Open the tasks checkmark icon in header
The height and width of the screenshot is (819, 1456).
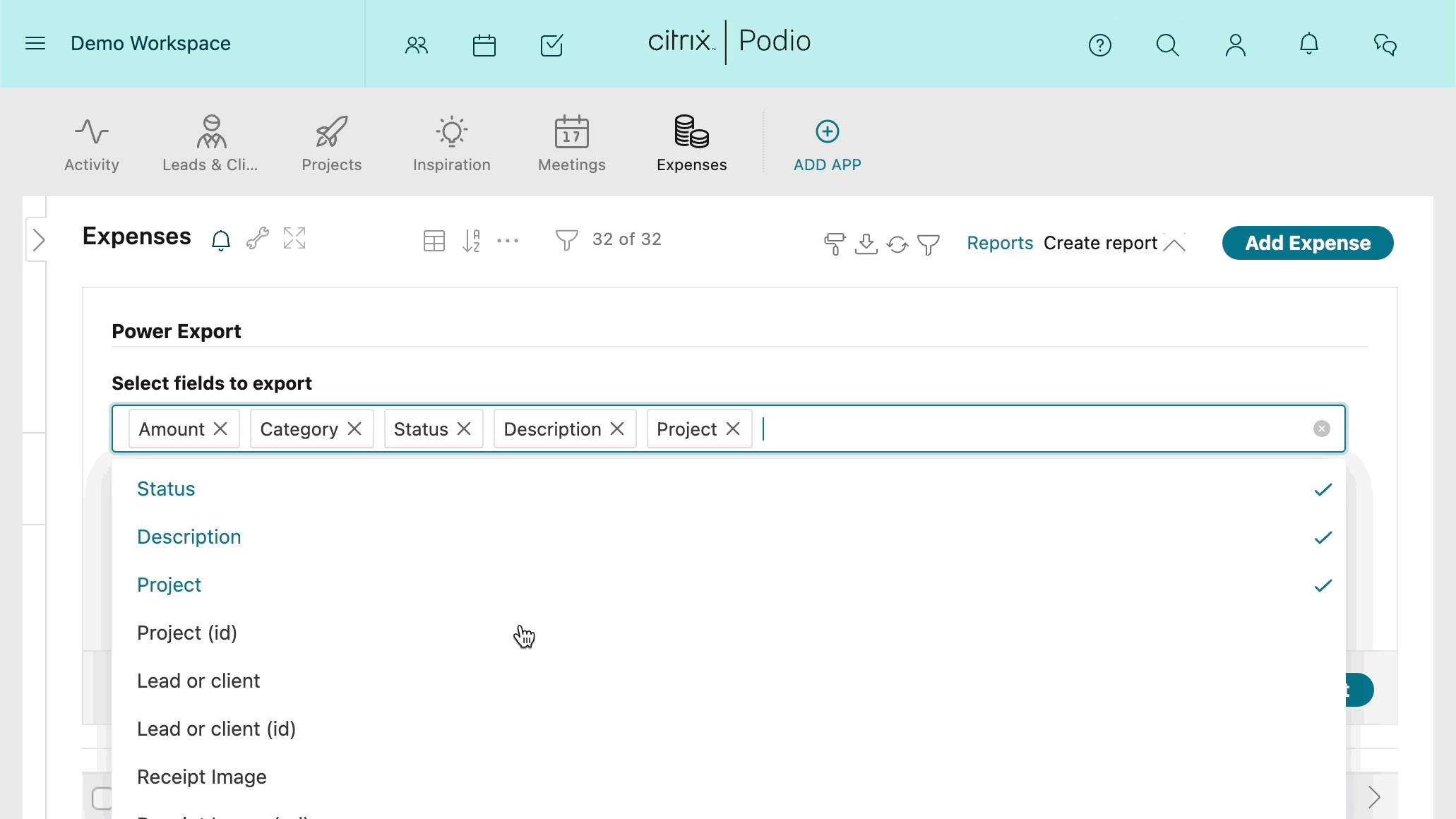pyautogui.click(x=551, y=45)
